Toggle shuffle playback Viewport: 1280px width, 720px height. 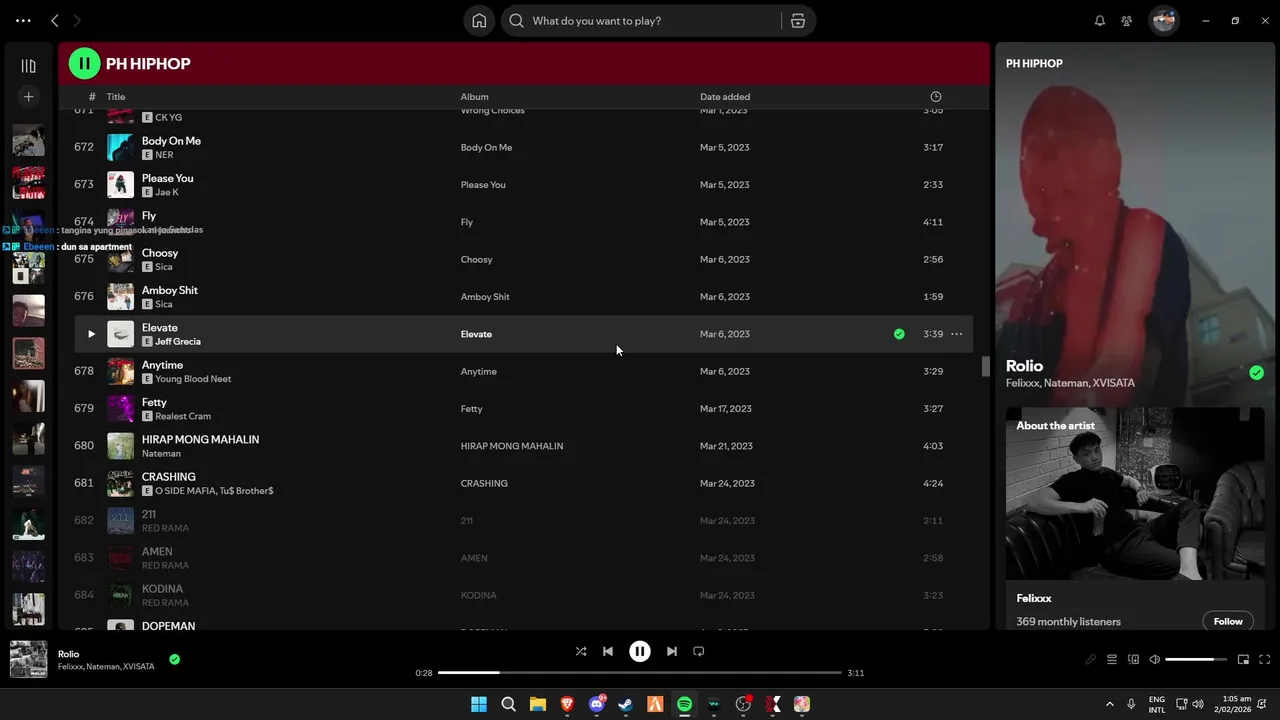581,651
